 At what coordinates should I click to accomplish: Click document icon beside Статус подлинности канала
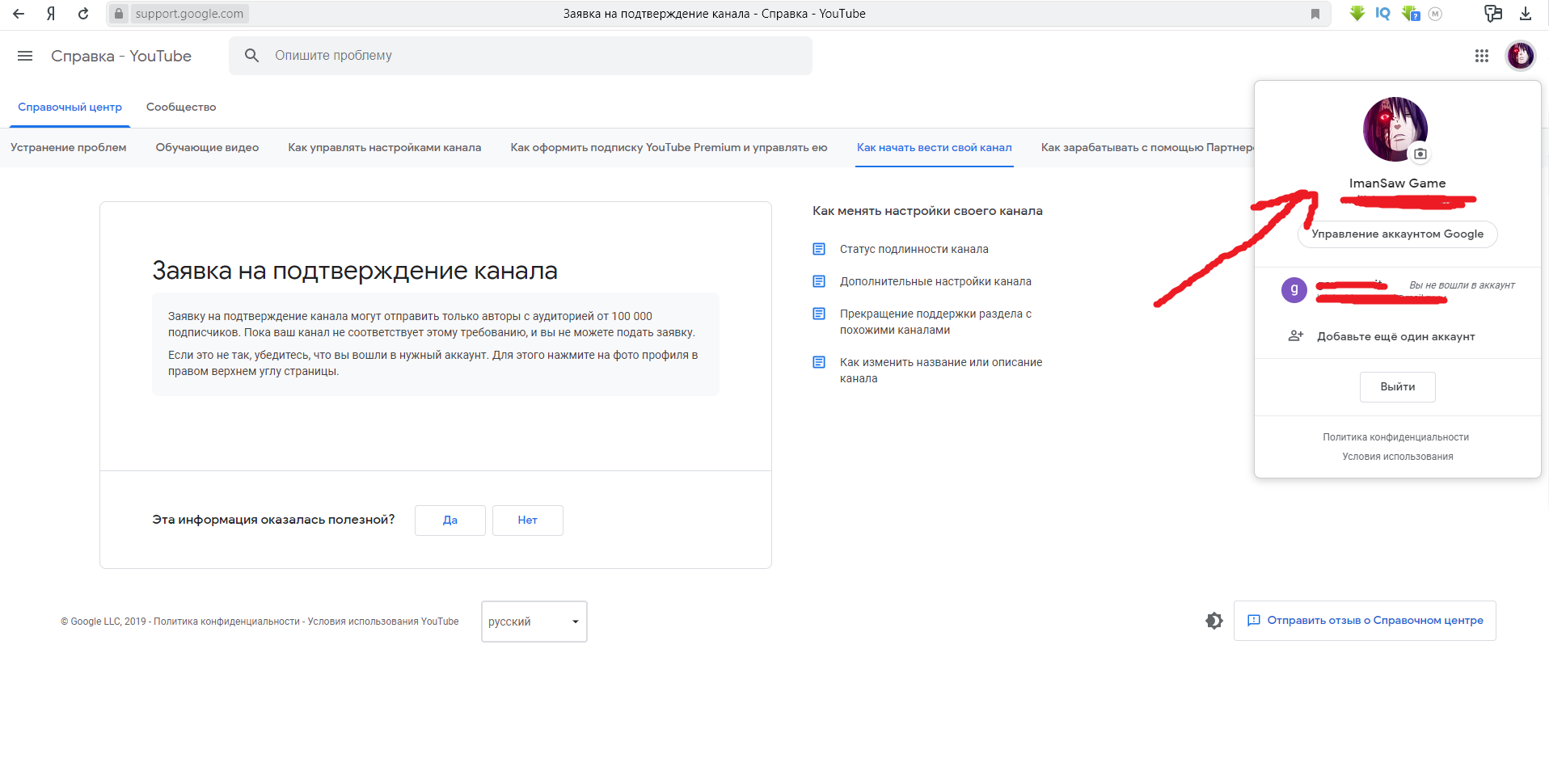819,249
